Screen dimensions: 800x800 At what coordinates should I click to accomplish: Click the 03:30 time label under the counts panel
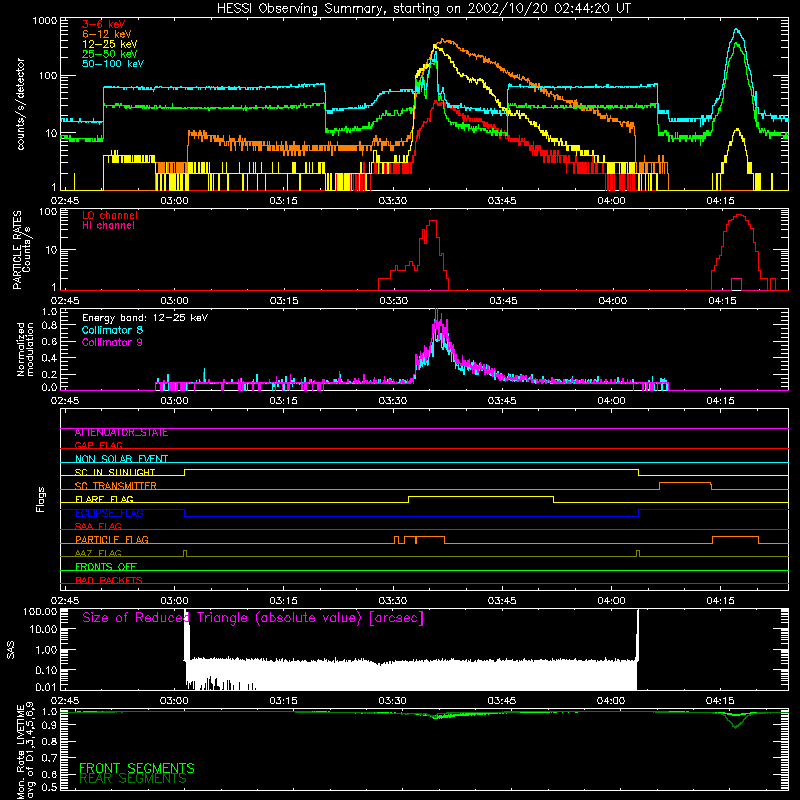coord(393,201)
